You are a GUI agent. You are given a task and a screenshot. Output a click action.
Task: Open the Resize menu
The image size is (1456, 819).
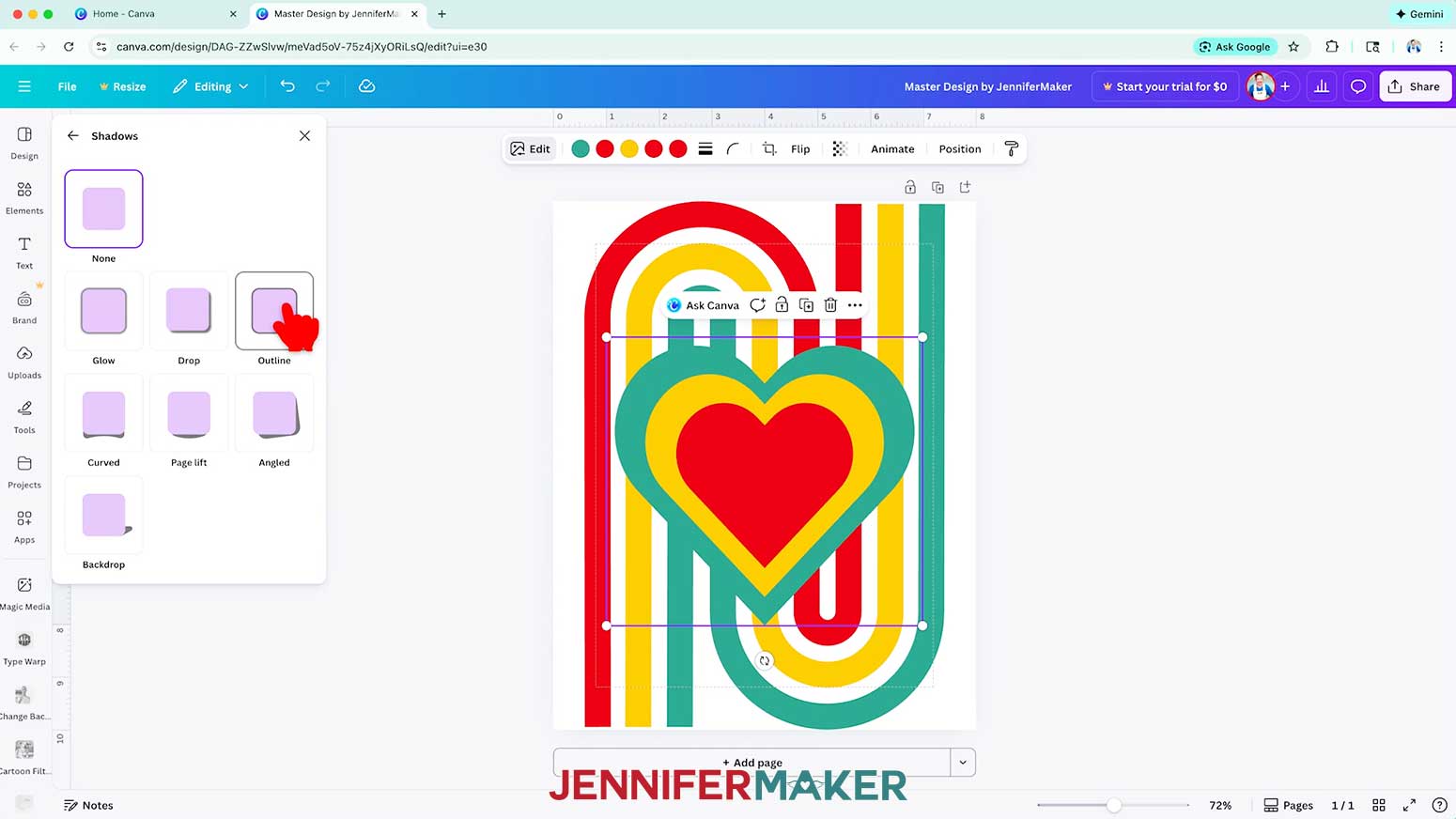(122, 86)
